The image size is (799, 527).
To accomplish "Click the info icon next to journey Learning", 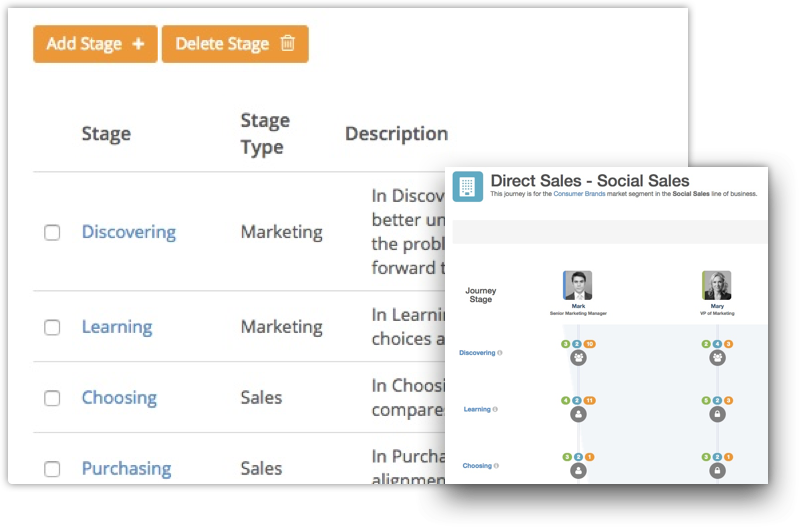I will [495, 409].
